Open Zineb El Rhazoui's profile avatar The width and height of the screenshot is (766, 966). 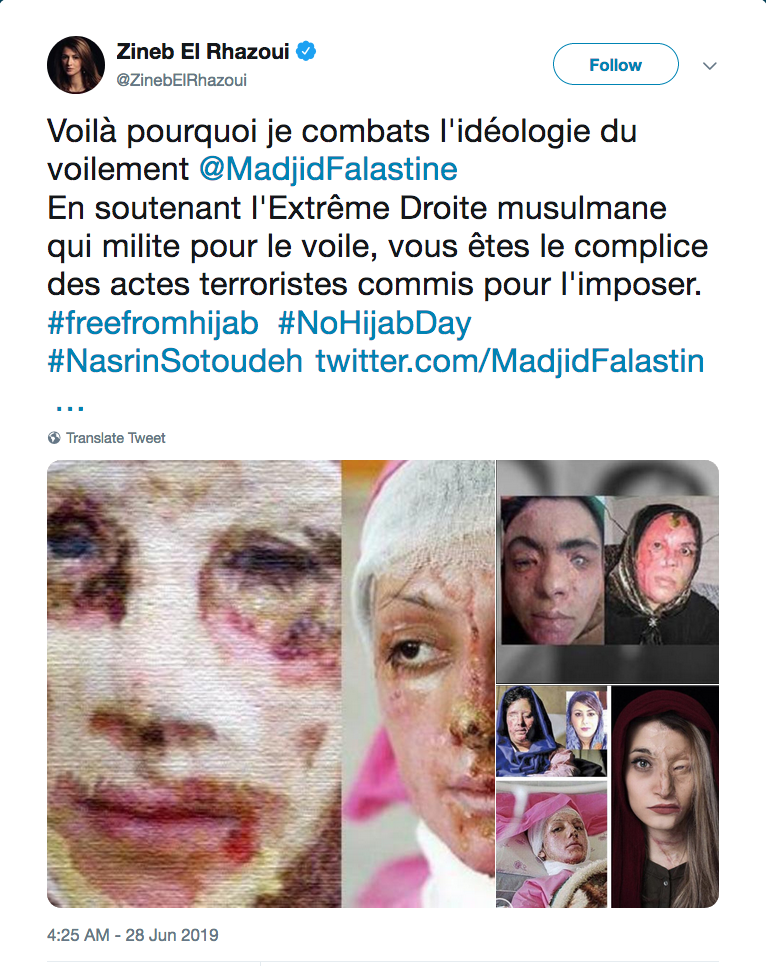coord(76,65)
